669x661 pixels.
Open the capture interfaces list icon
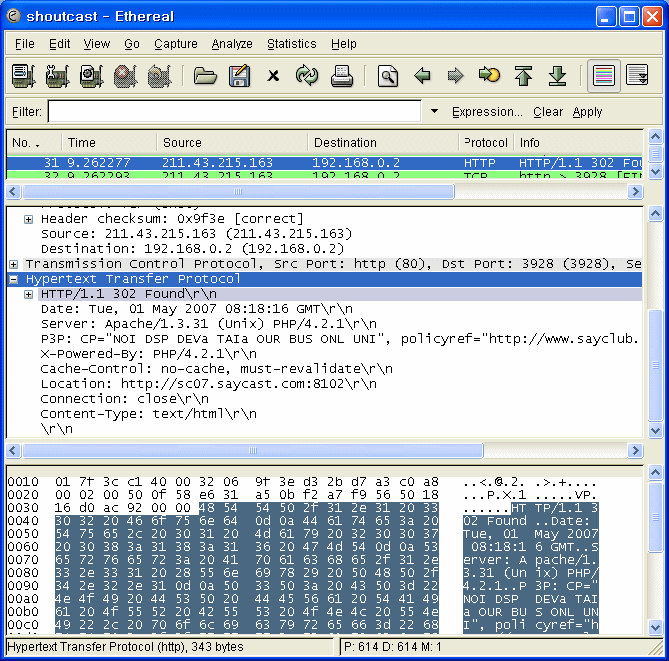coord(23,76)
